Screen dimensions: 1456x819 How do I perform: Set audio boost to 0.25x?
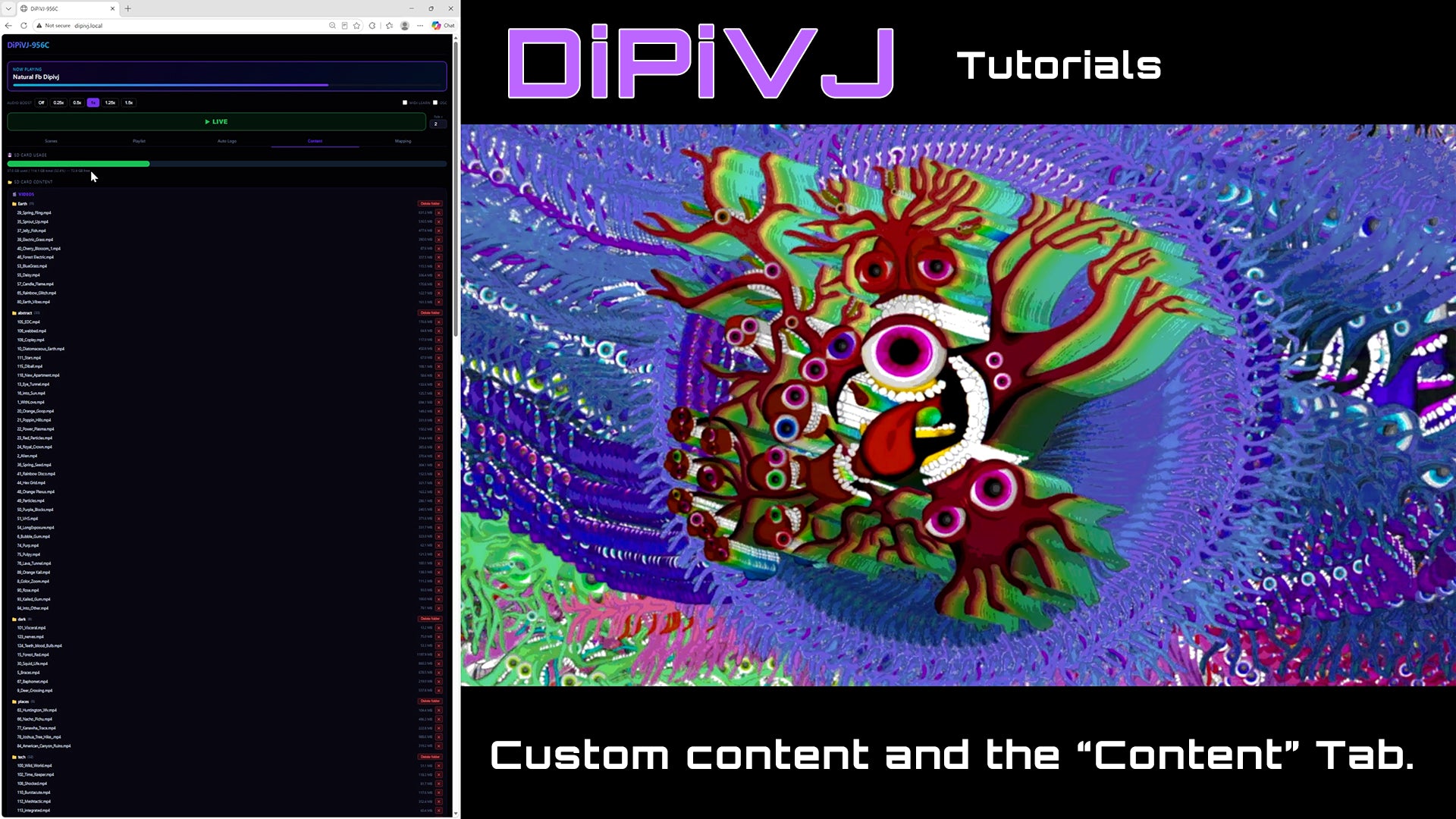click(x=58, y=102)
